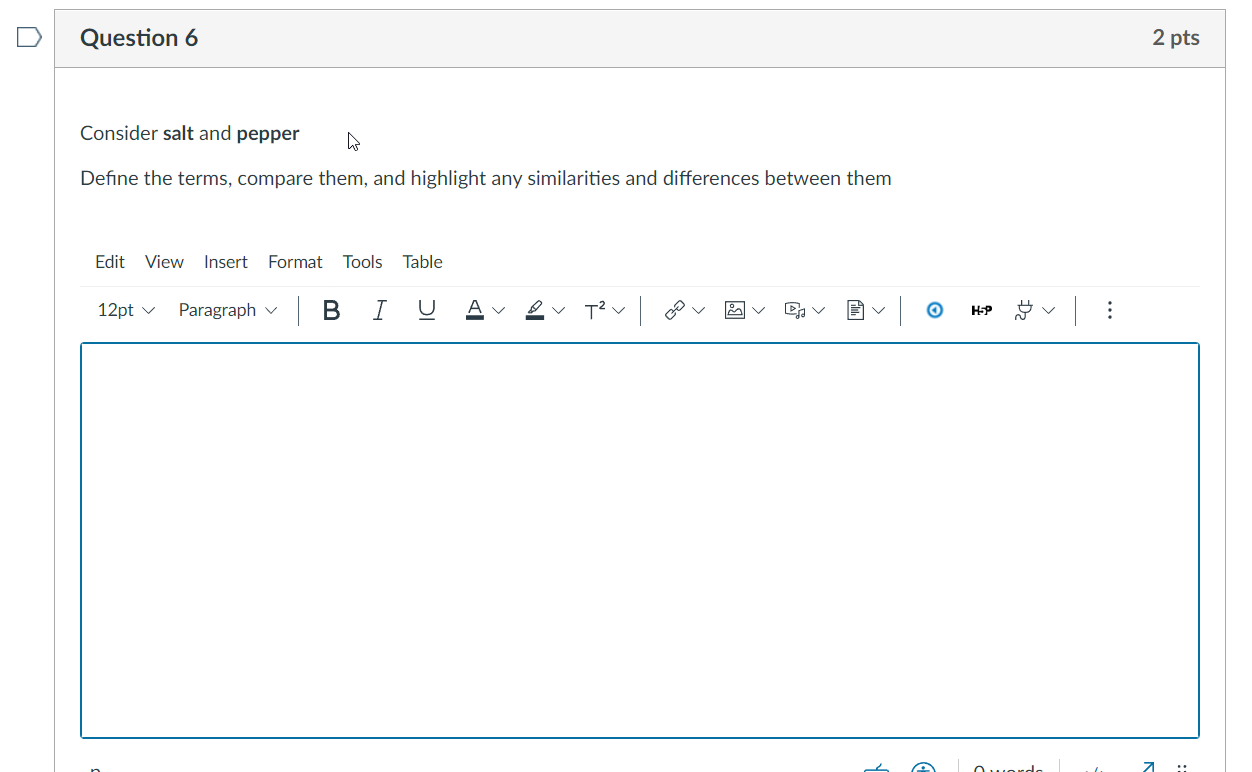Viewport: 1252px width, 772px height.
Task: Open the View menu
Action: [x=164, y=262]
